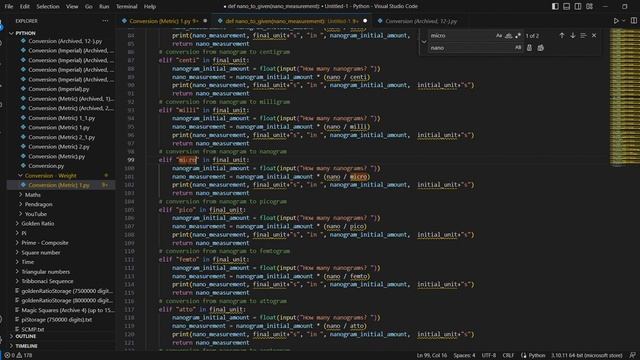Collapse the Conversion - Weight folder
The image size is (640, 360).
pyautogui.click(x=51, y=176)
